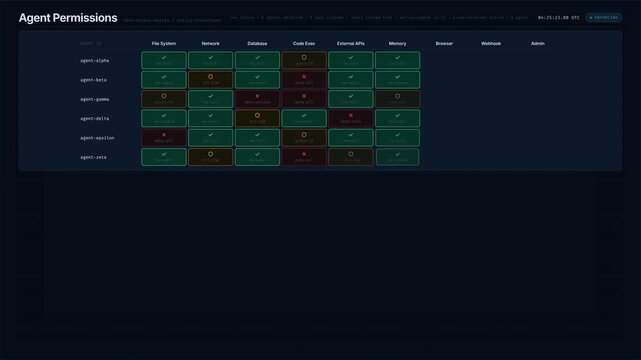Click agent-zeta's Memory allow checkmark
641x360 pixels.
click(x=397, y=154)
